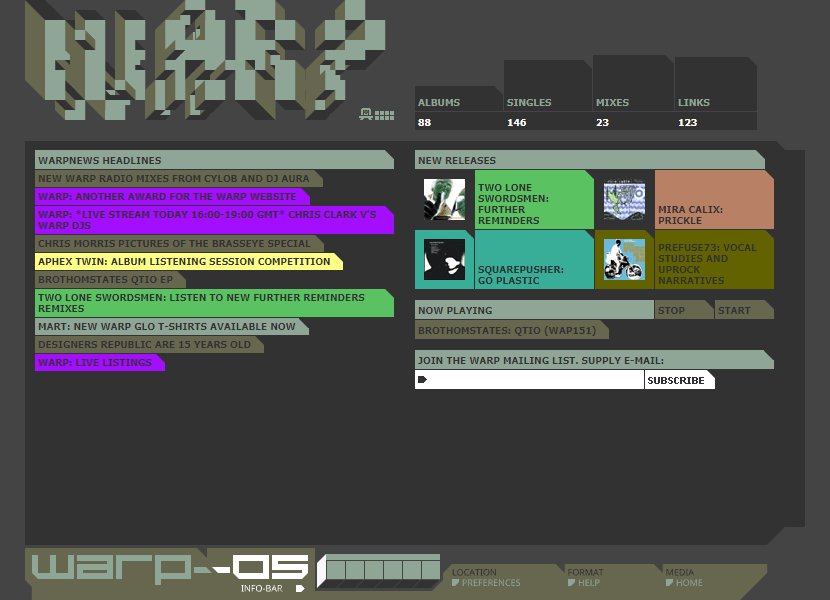The width and height of the screenshot is (830, 600).
Task: Open the Links tab
Action: click(715, 84)
